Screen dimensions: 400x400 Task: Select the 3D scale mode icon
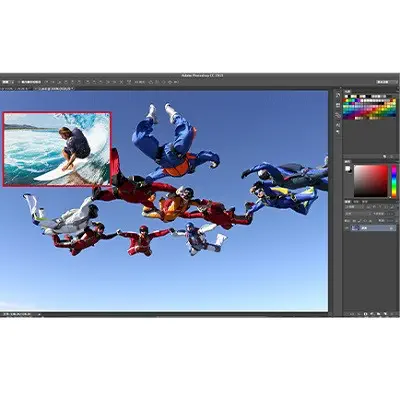pyautogui.click(x=176, y=82)
